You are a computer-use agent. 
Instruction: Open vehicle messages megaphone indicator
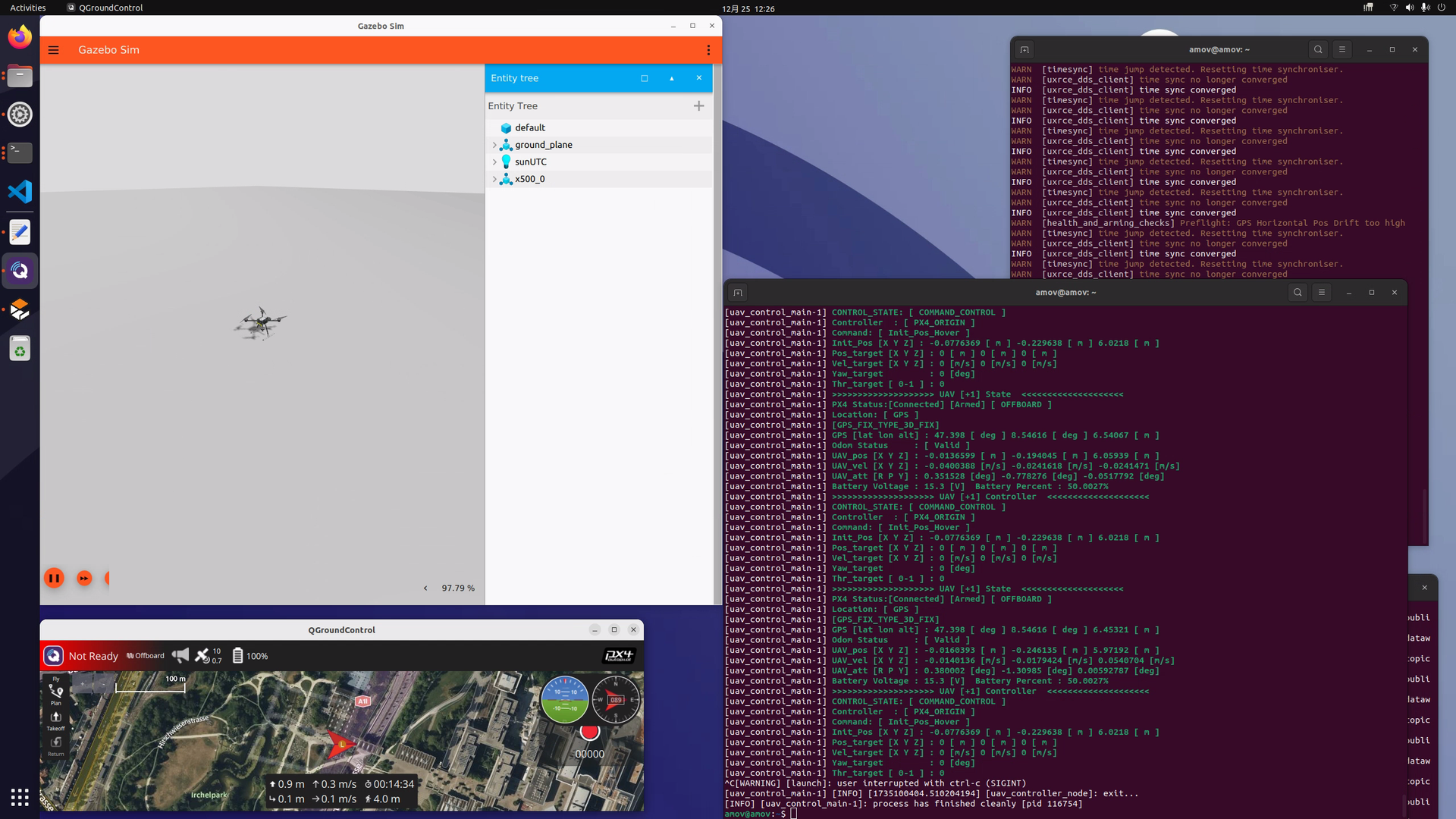click(x=180, y=656)
